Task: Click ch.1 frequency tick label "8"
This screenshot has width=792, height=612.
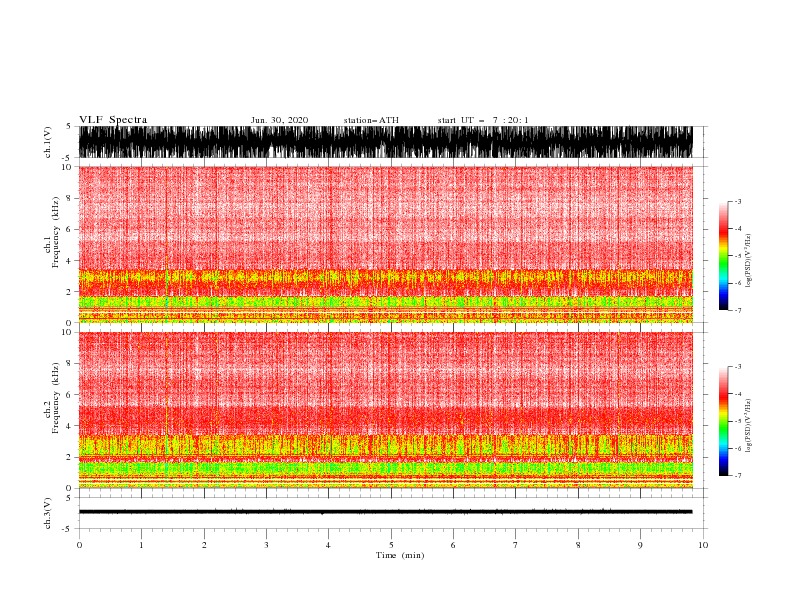Action: tap(69, 198)
